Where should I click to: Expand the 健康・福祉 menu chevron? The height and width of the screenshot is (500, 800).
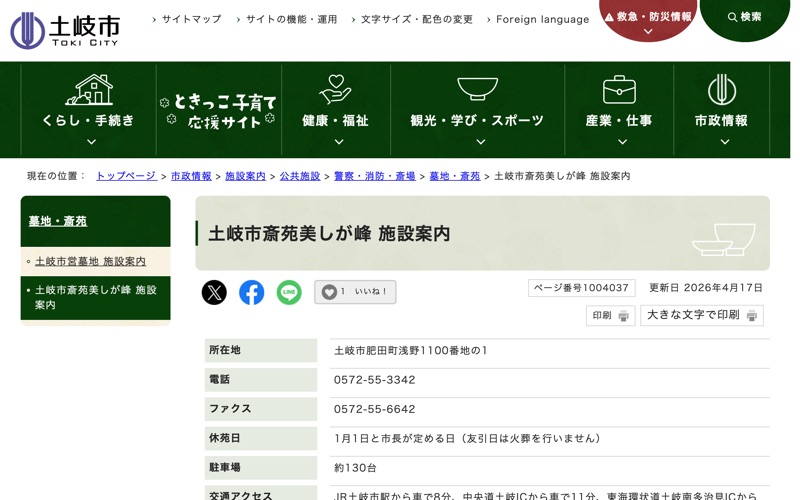tap(339, 142)
